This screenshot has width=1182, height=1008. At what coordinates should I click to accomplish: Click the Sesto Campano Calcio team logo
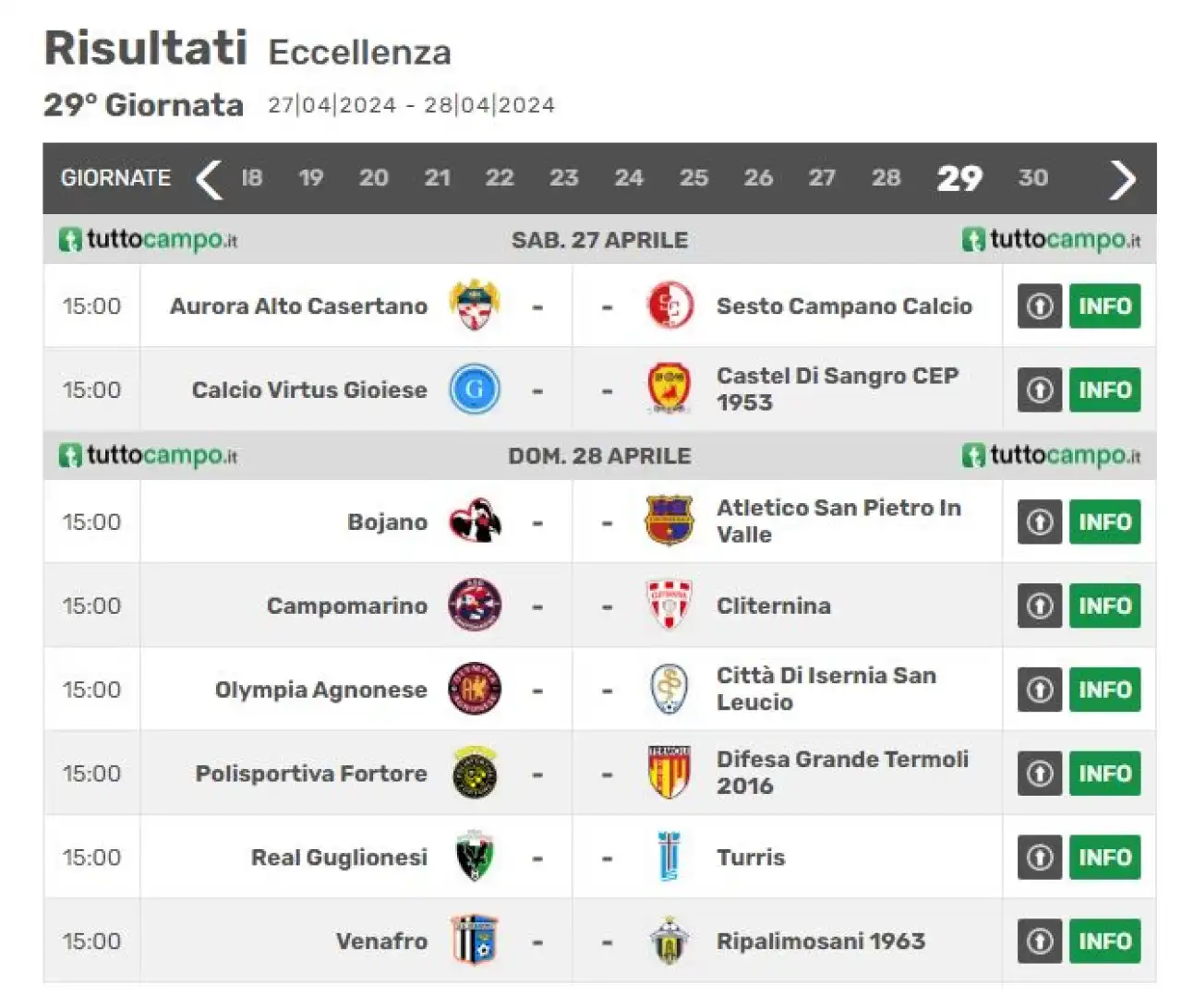(669, 306)
